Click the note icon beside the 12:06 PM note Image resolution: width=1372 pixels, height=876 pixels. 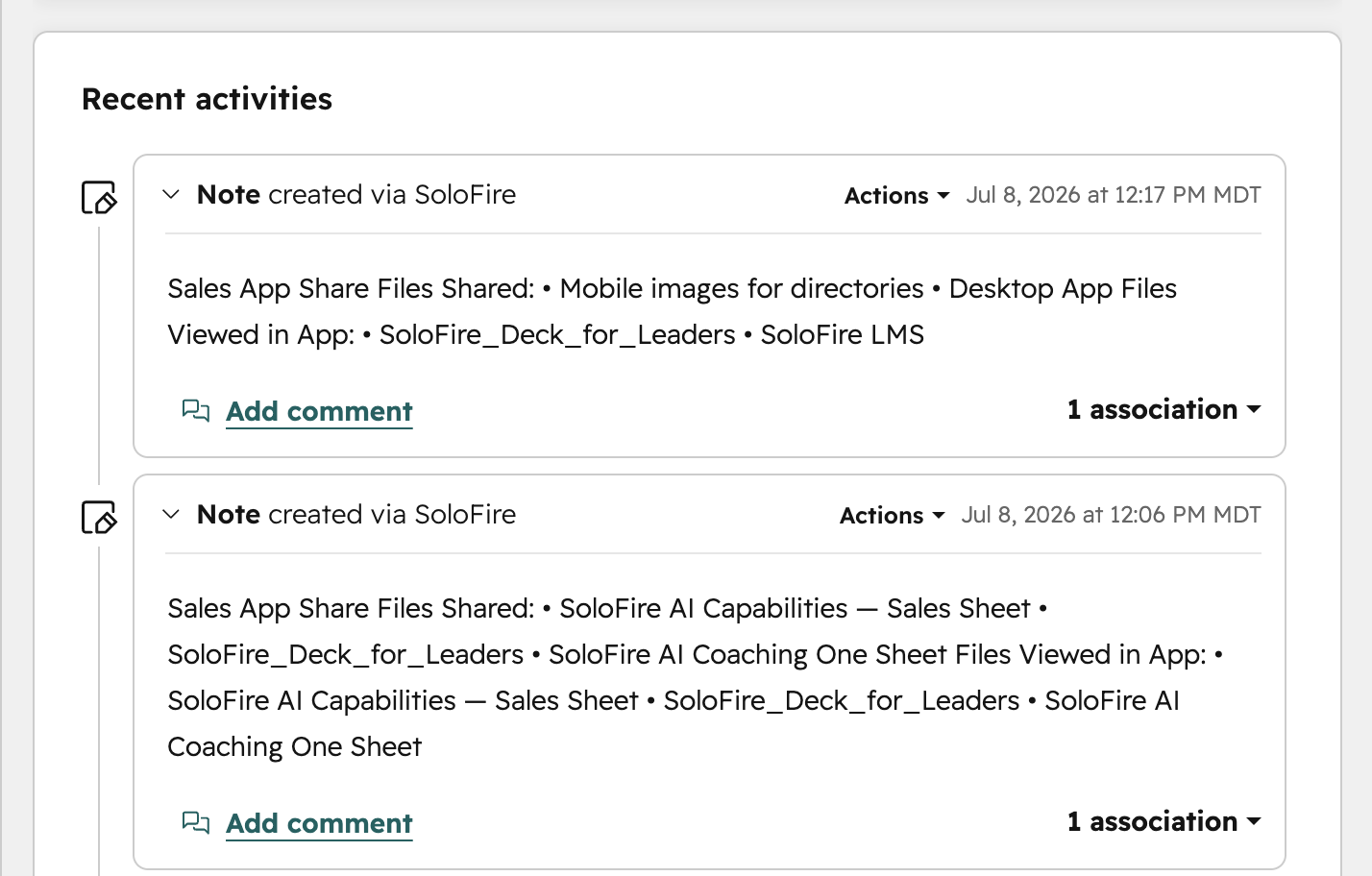99,517
